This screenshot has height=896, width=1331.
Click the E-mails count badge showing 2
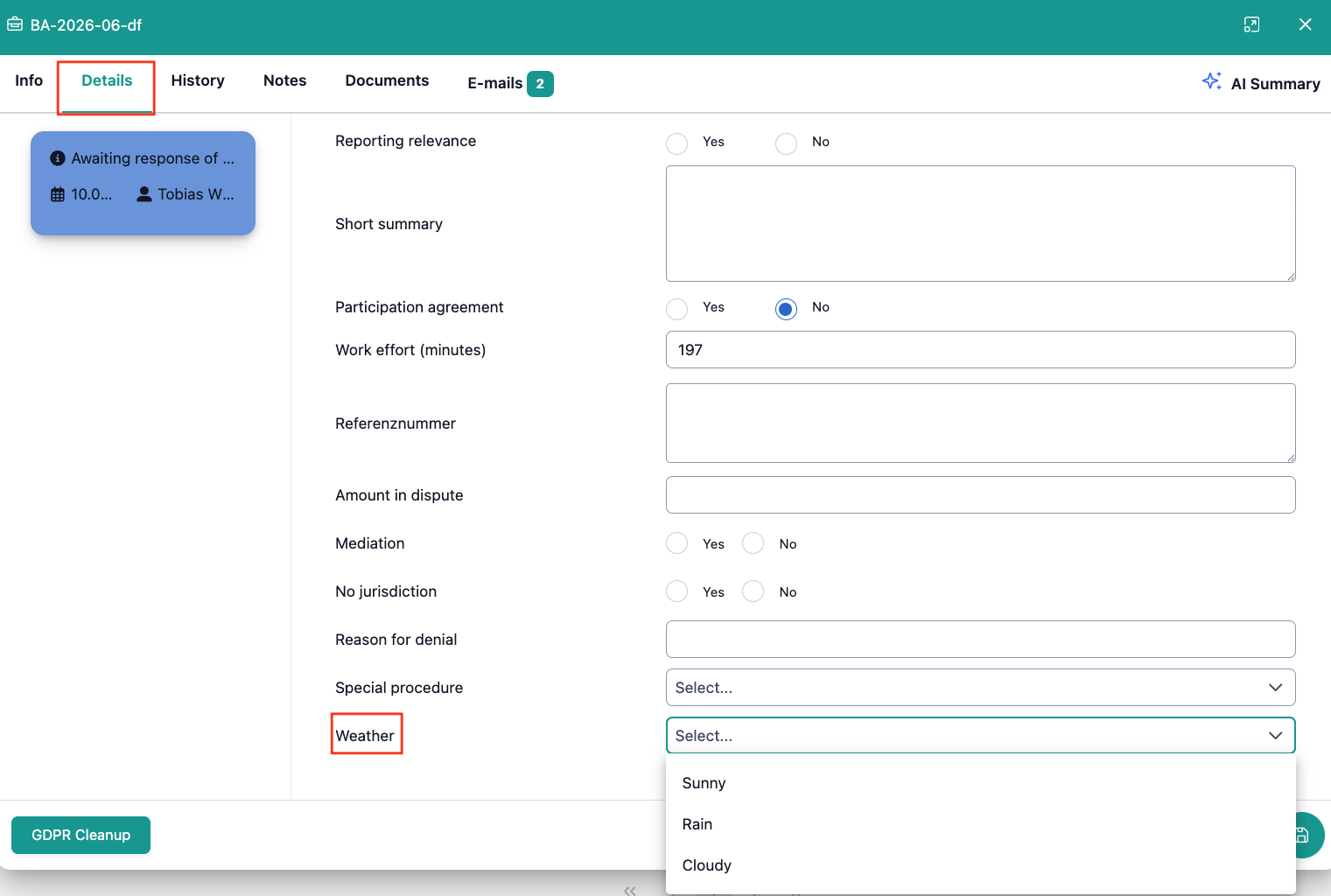540,84
